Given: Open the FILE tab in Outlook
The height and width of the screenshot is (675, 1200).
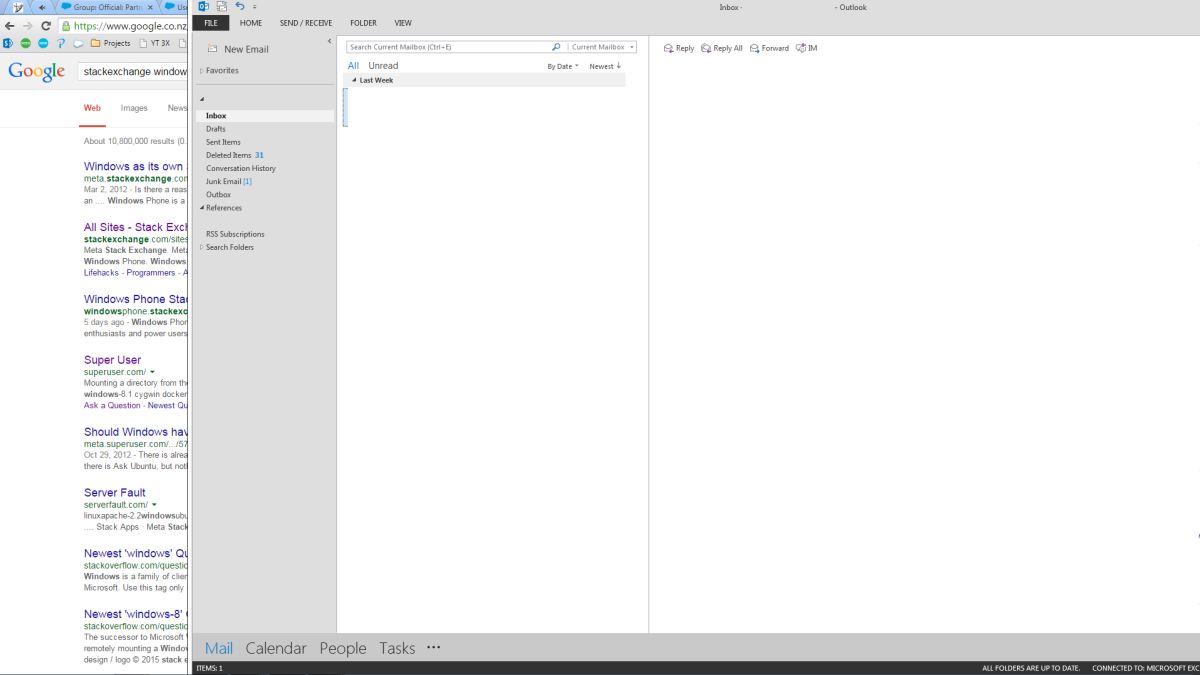Looking at the screenshot, I should pos(210,22).
